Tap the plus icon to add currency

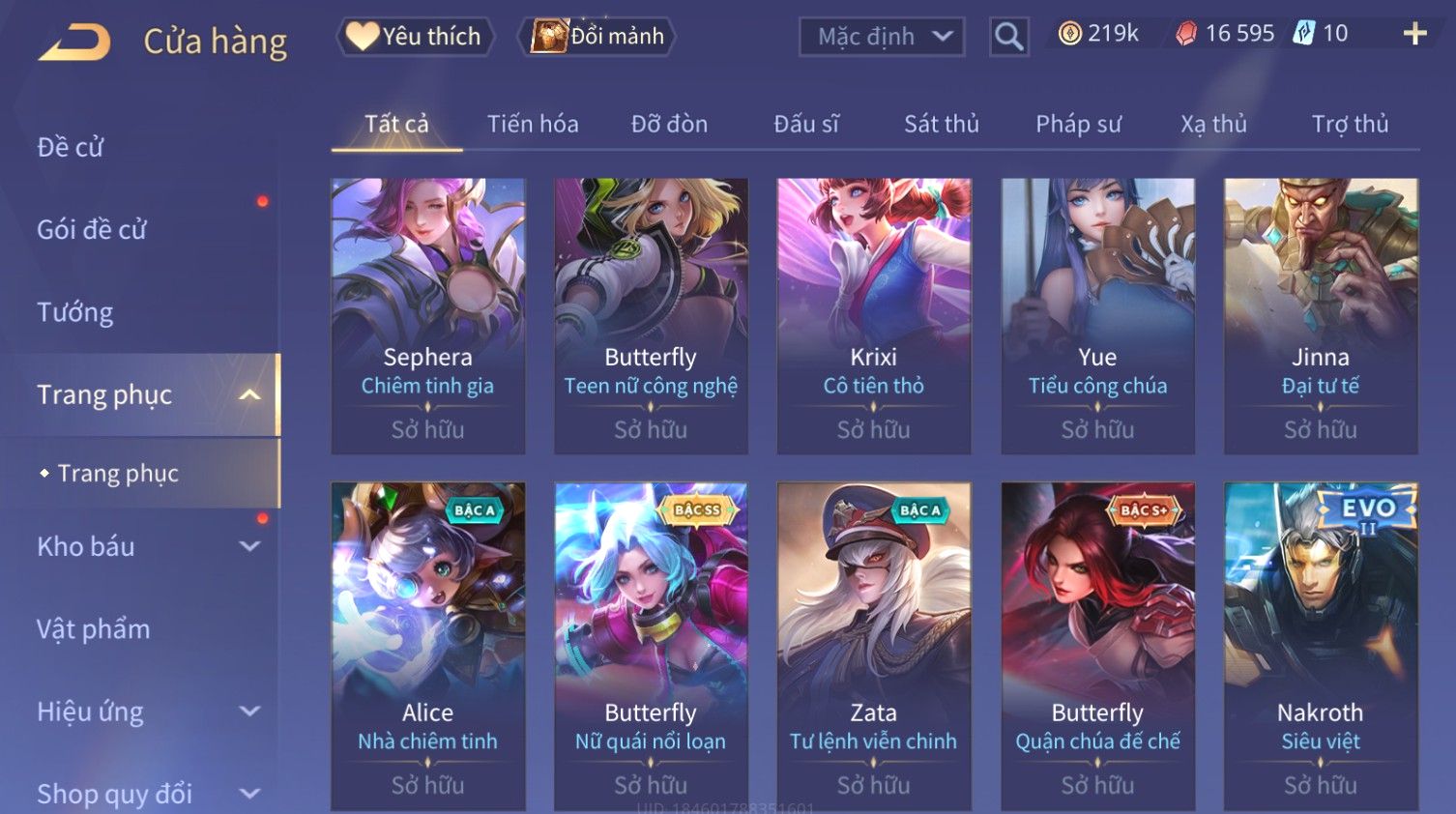tap(1415, 34)
